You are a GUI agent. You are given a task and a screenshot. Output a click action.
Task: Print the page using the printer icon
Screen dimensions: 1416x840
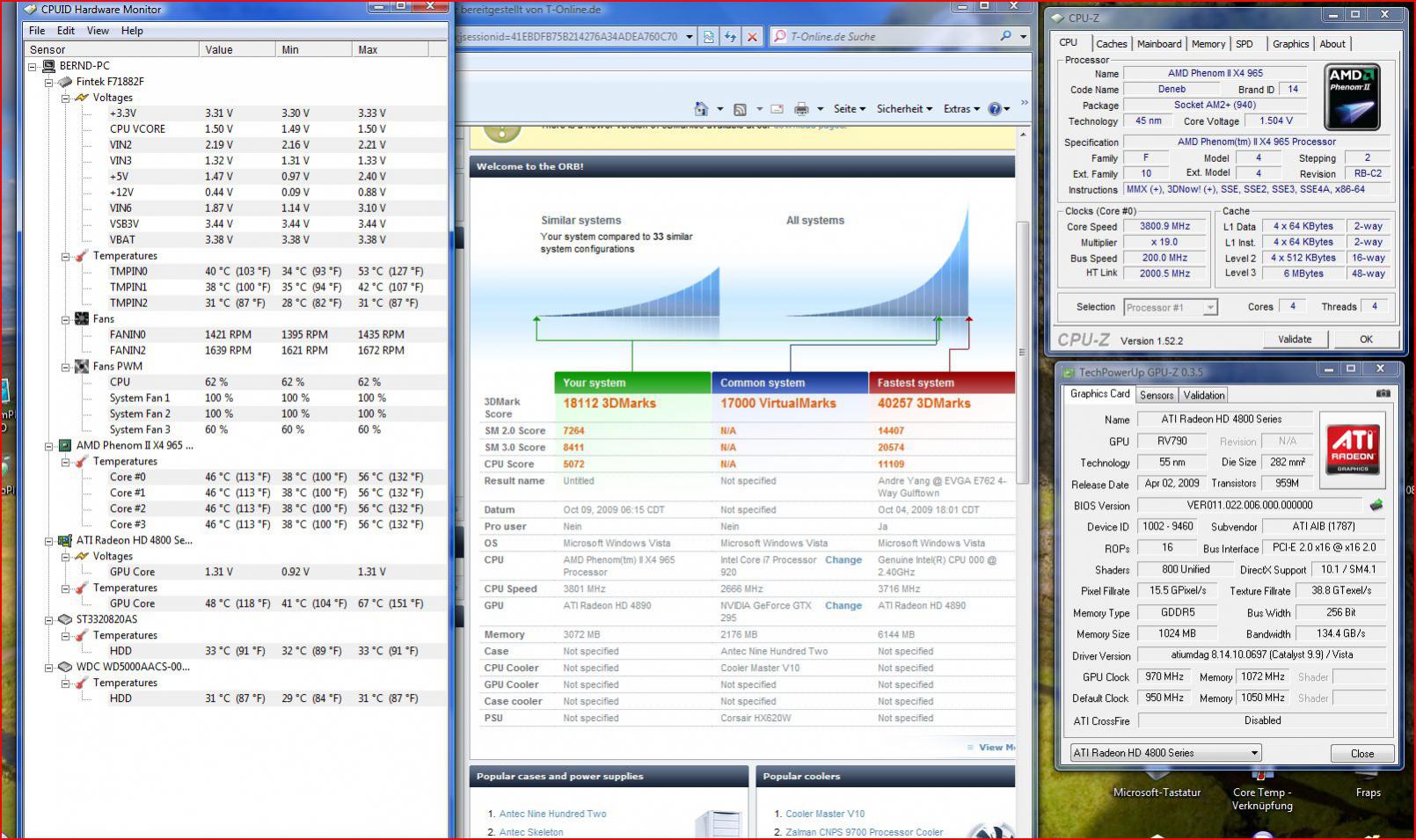click(801, 109)
